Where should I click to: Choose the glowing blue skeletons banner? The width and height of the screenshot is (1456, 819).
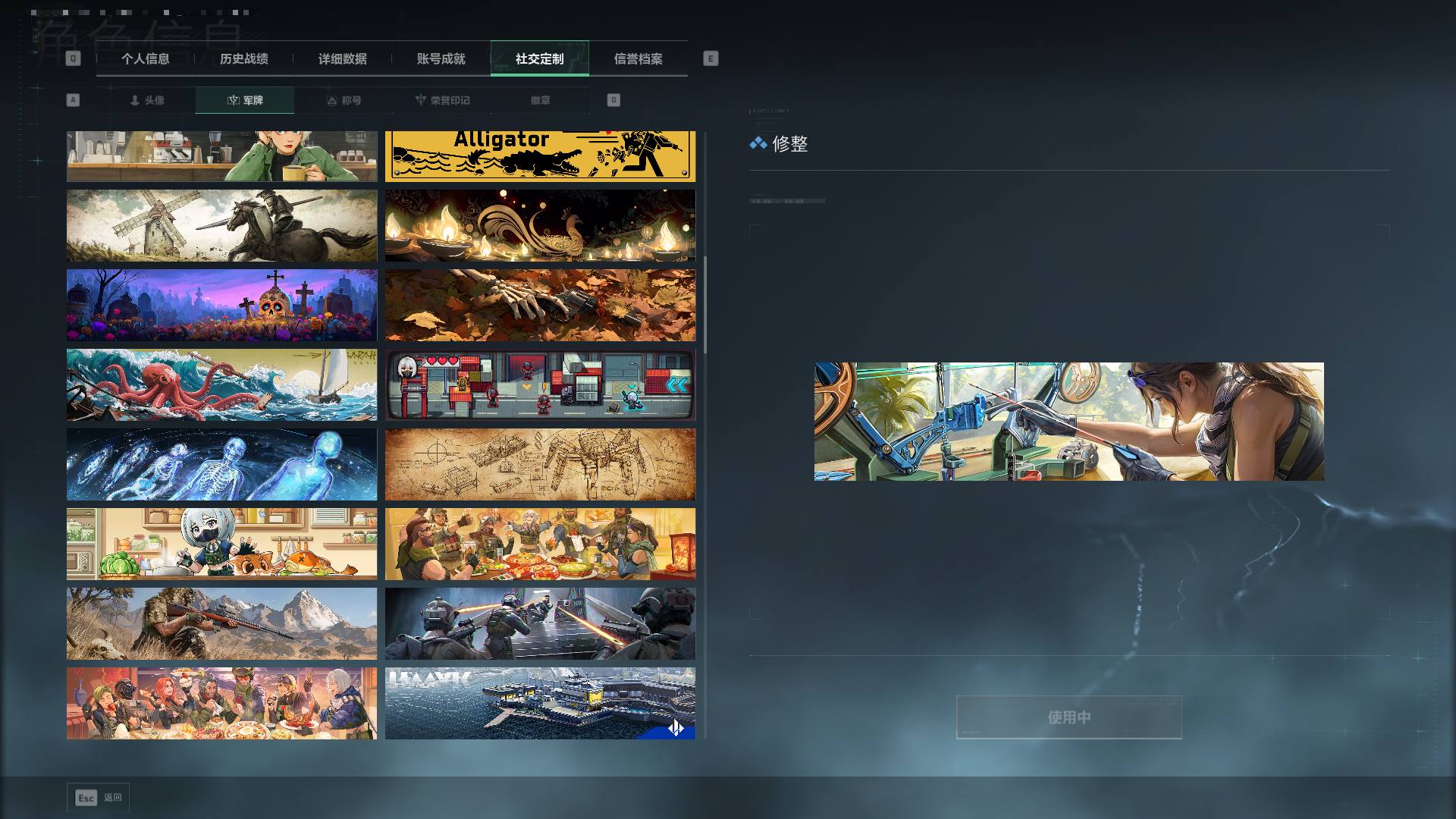[x=221, y=464]
